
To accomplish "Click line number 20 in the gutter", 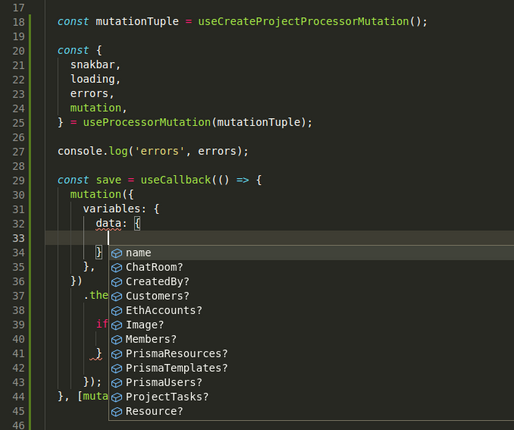I will pyautogui.click(x=19, y=51).
